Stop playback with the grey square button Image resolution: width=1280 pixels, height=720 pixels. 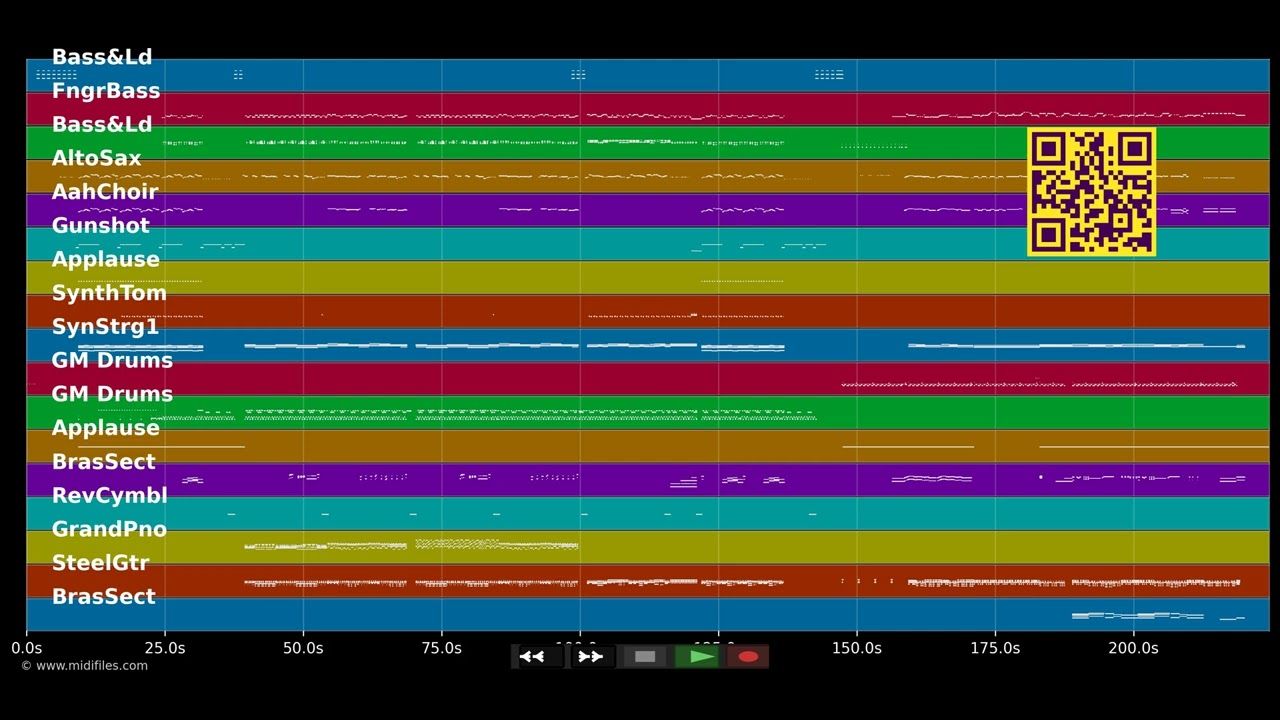pyautogui.click(x=645, y=657)
